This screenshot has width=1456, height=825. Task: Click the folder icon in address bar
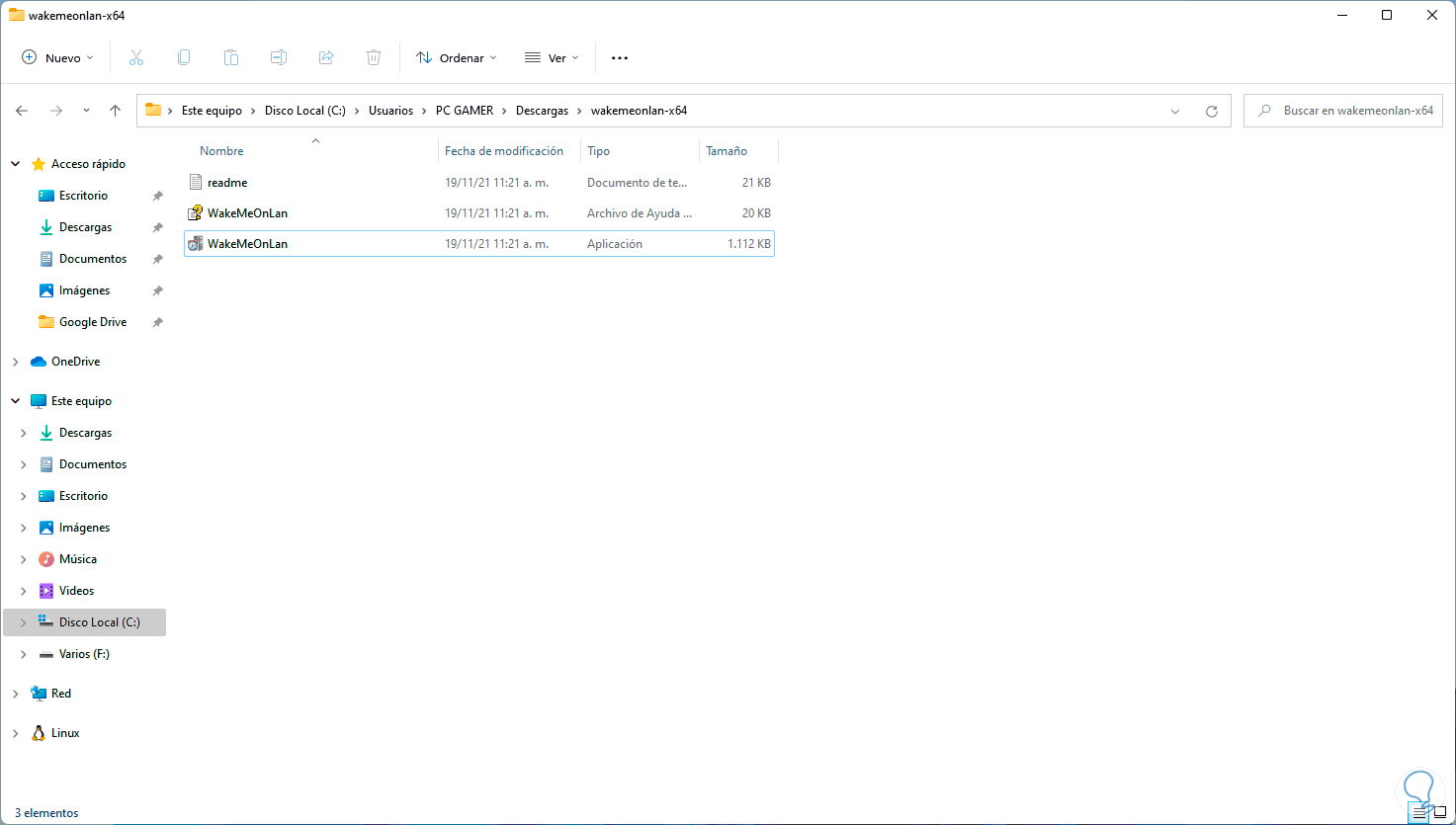pyautogui.click(x=153, y=111)
